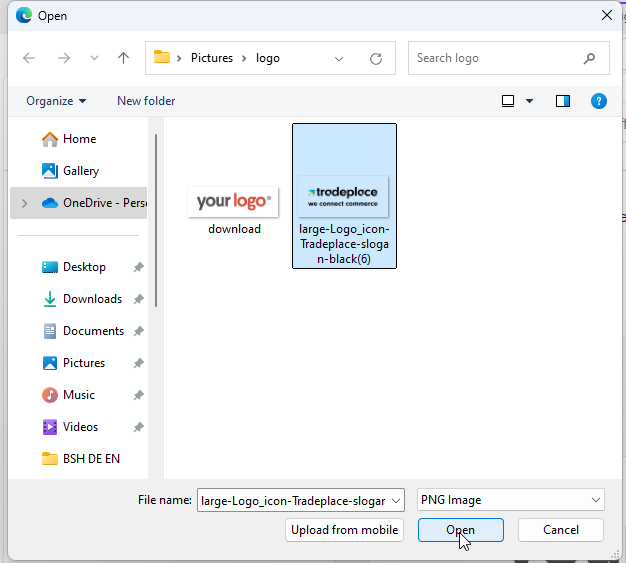
Task: Expand the address bar history dropdown
Action: click(339, 59)
